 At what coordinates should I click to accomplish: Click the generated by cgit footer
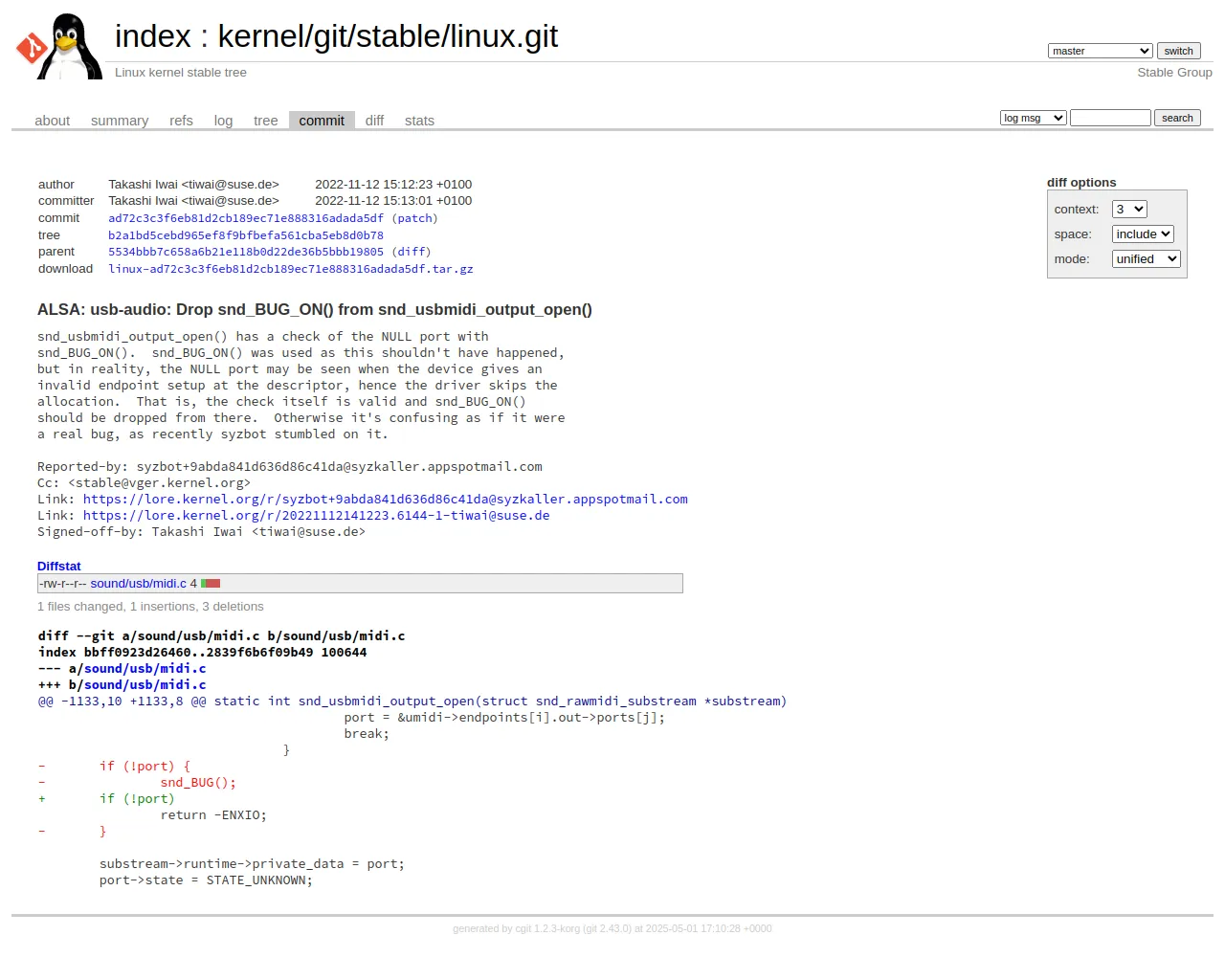point(612,928)
